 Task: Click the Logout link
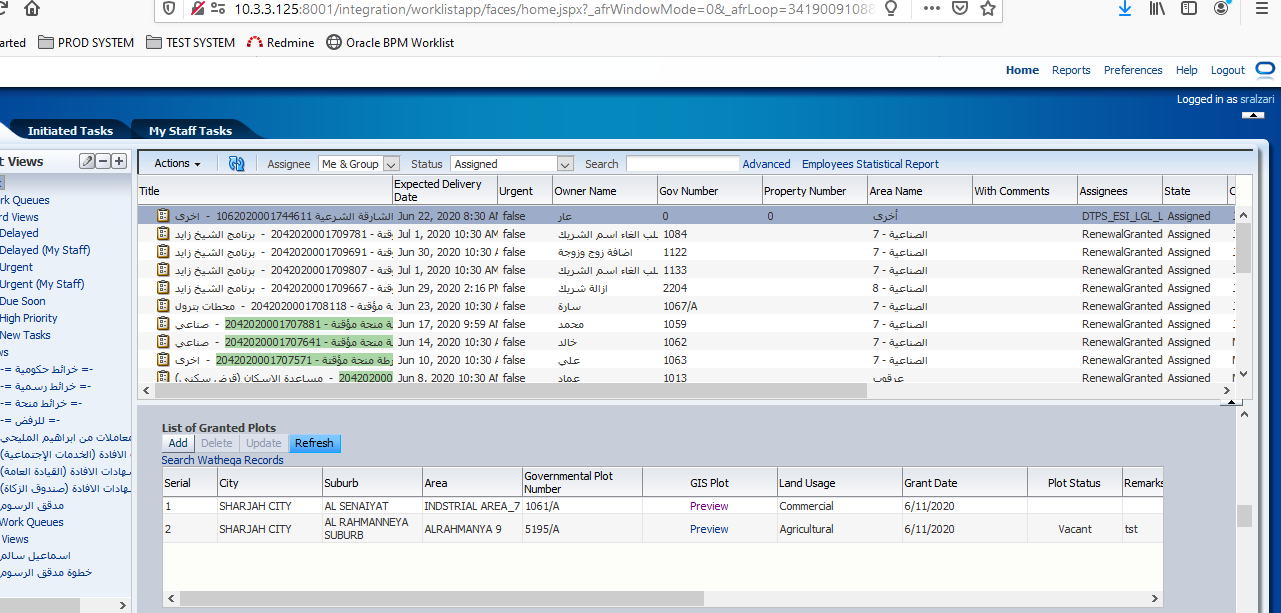(1228, 70)
